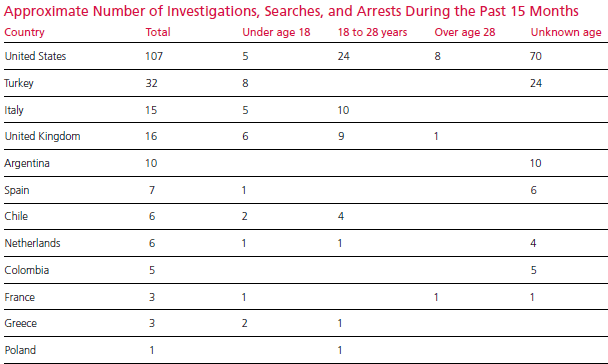Viewport: 608px width, 364px height.
Task: Click the United States total 107
Action: (154, 56)
